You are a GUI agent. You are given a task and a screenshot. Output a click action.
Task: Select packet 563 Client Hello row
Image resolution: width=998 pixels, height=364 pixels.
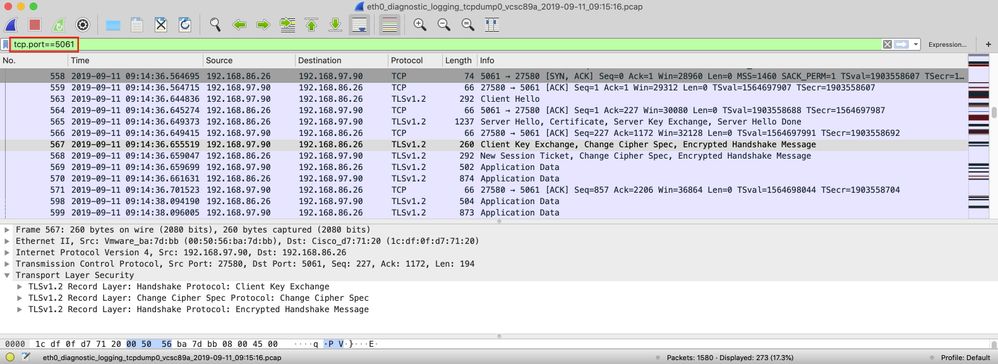(483, 99)
